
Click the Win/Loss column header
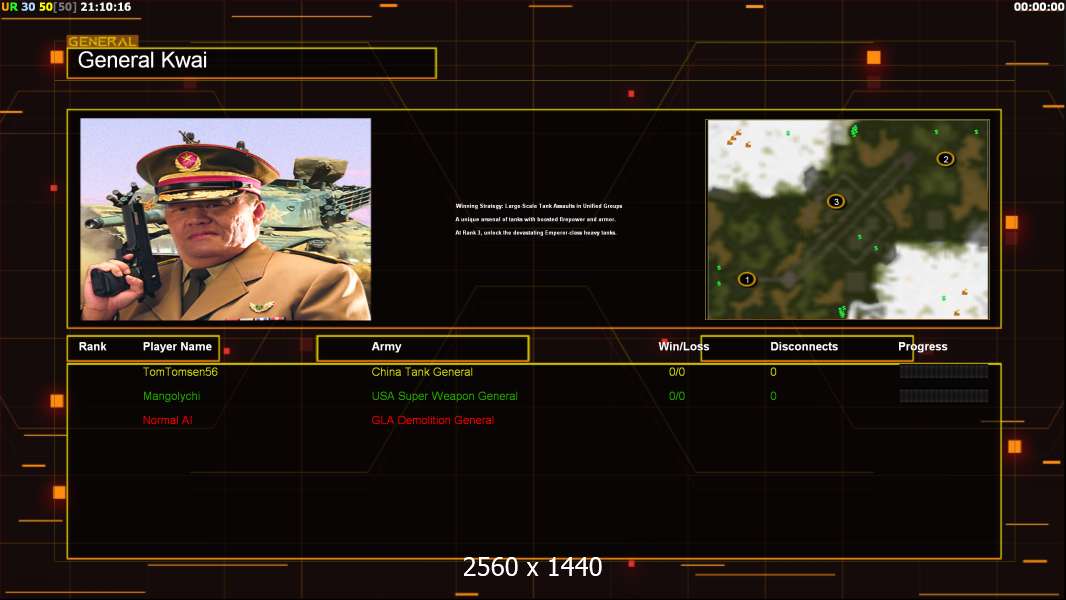click(x=683, y=347)
